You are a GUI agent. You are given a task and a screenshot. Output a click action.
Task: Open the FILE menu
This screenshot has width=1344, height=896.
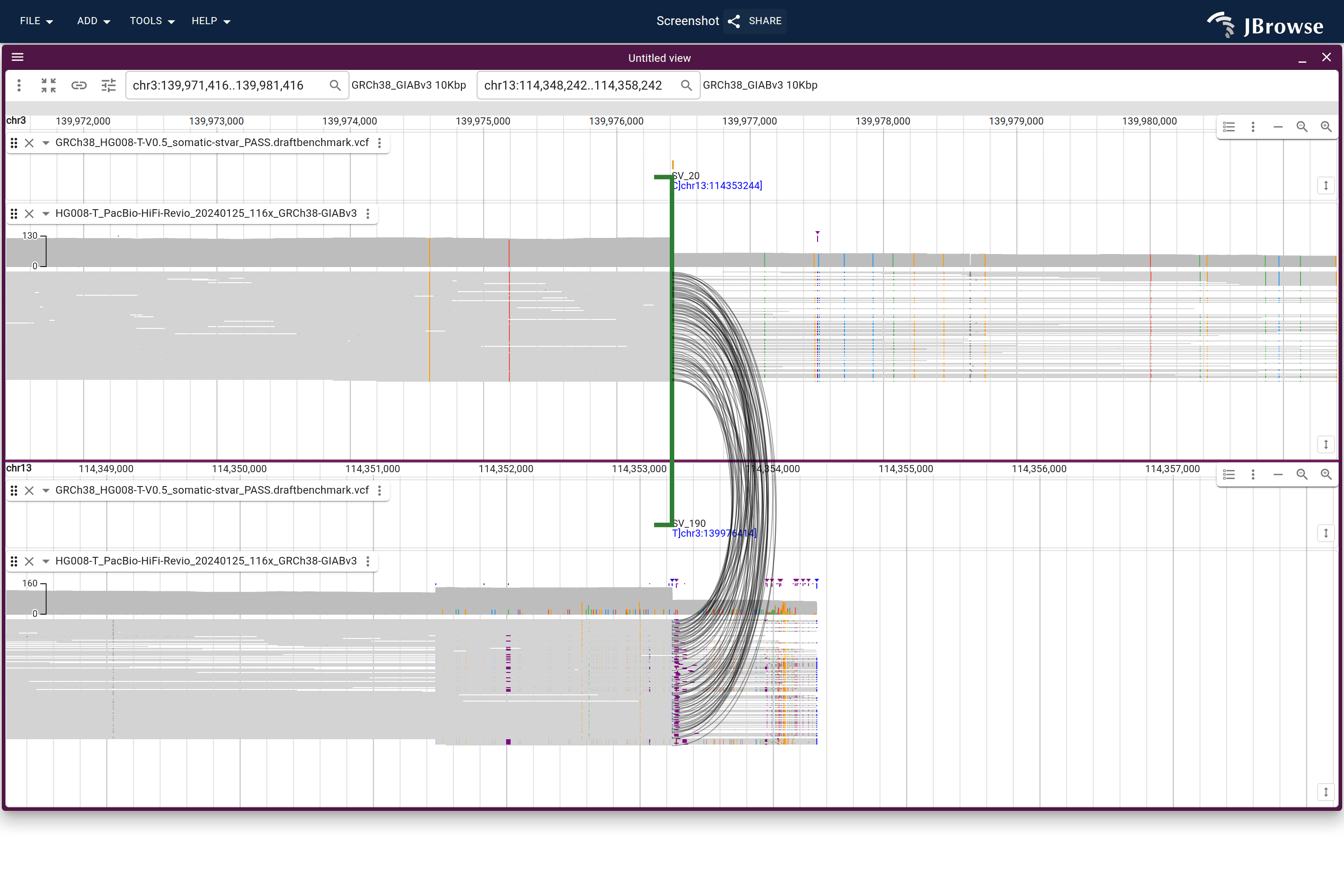37,21
